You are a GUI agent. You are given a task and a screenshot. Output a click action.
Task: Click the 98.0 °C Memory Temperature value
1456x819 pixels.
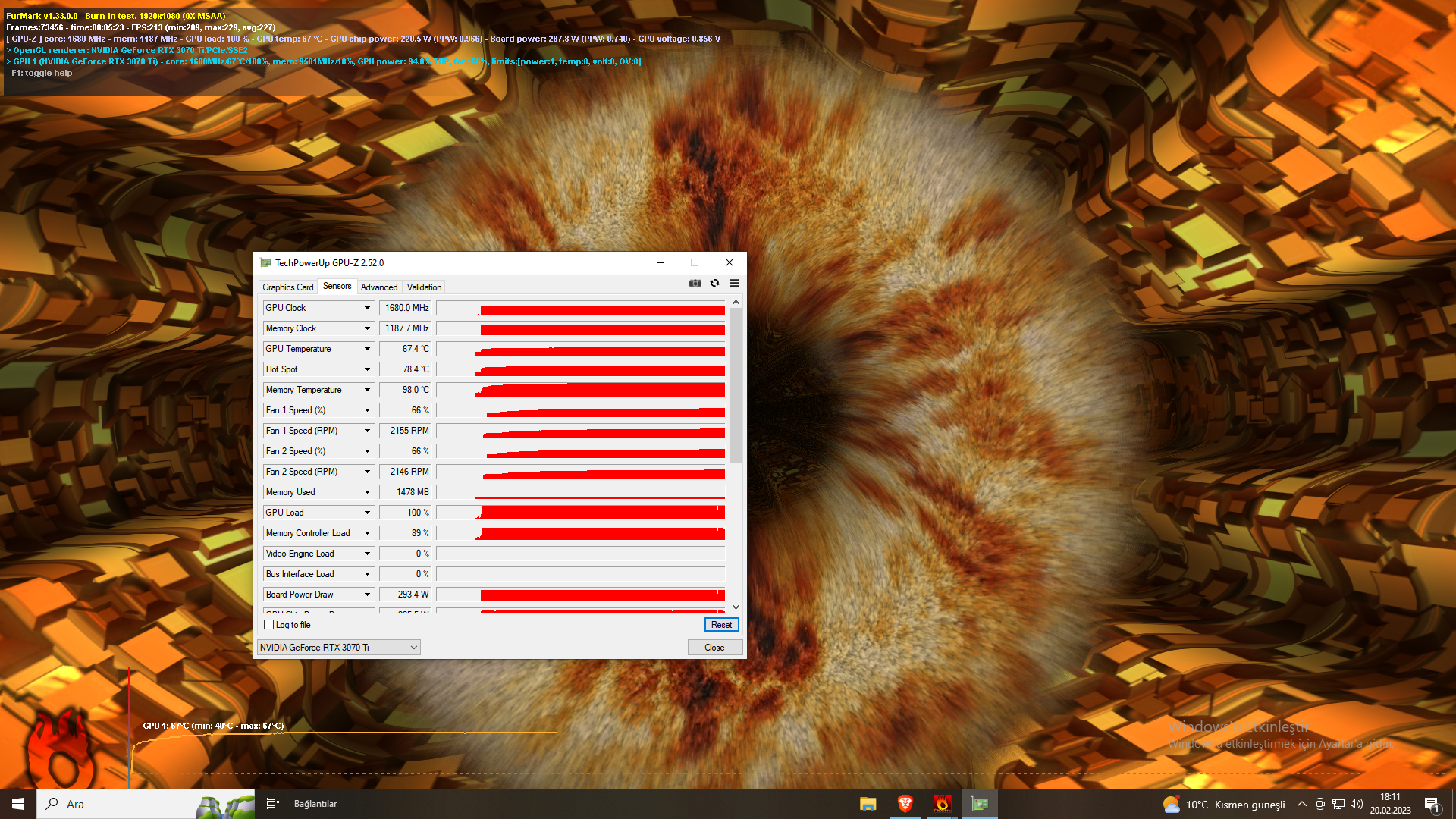pos(405,390)
